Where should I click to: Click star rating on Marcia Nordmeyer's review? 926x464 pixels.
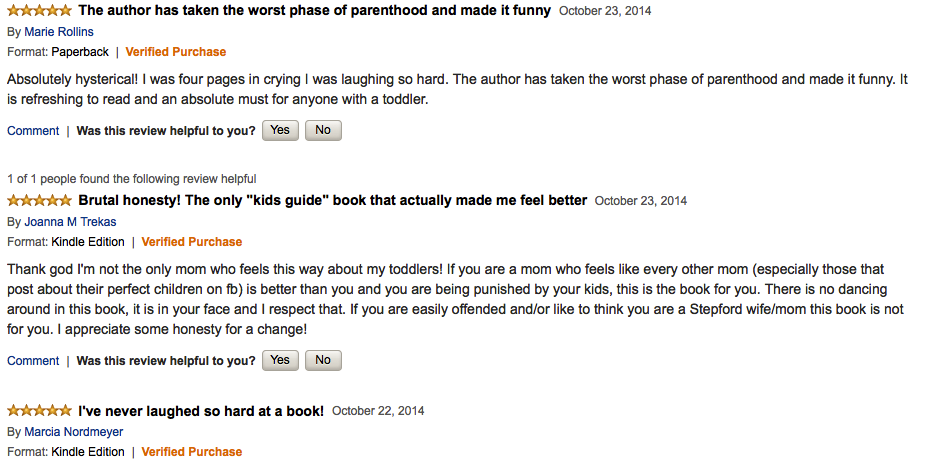click(39, 411)
